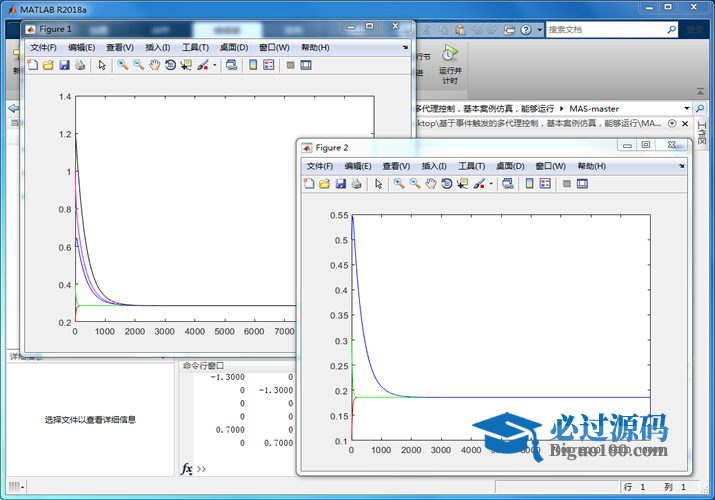Insert Legend in Figure 2
715x500 pixels.
point(545,184)
